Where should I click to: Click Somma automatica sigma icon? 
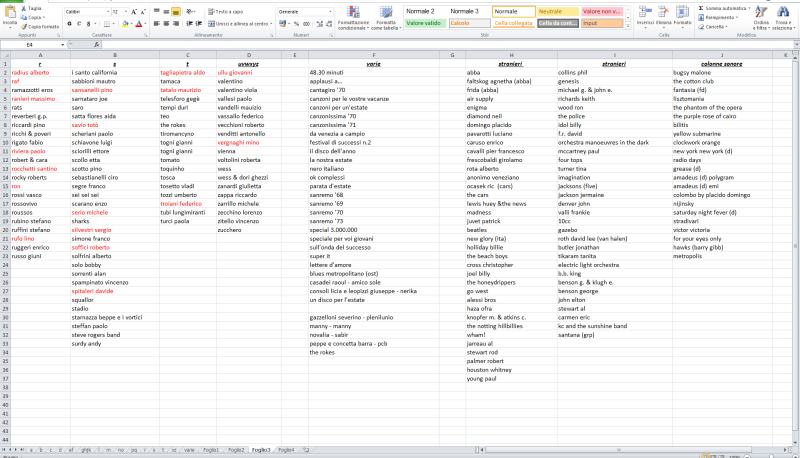click(701, 9)
